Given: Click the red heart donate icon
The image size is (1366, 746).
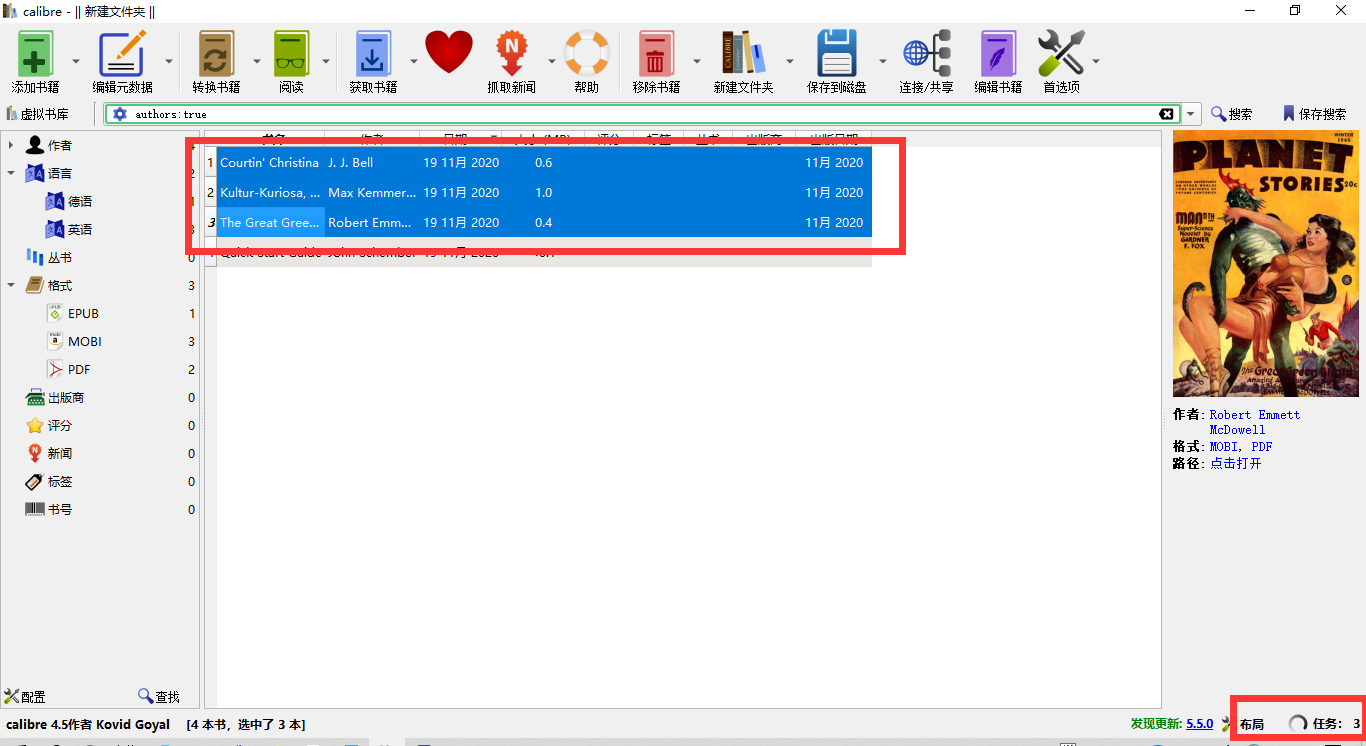Looking at the screenshot, I should click(449, 52).
